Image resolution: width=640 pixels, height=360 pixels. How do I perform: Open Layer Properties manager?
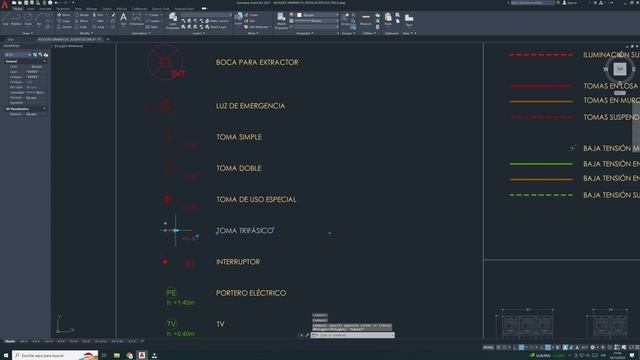[x=173, y=21]
